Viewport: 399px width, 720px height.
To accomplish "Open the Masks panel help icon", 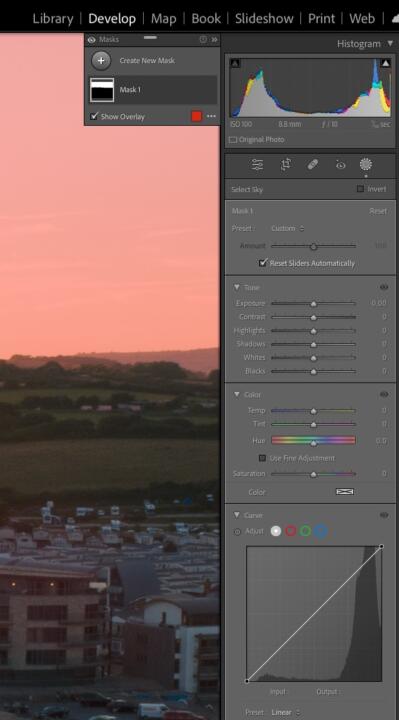I will coord(203,39).
